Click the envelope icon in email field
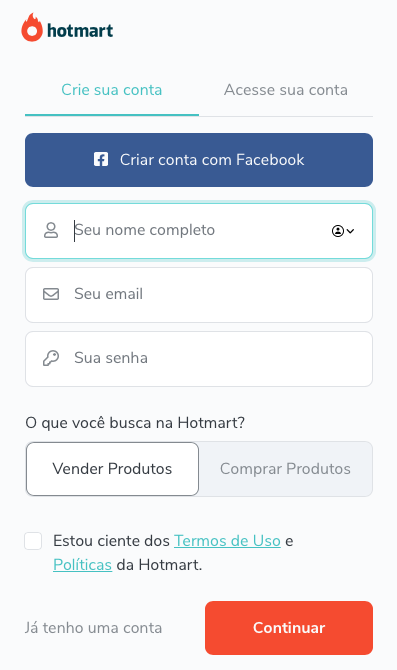The image size is (397, 670). pos(51,294)
